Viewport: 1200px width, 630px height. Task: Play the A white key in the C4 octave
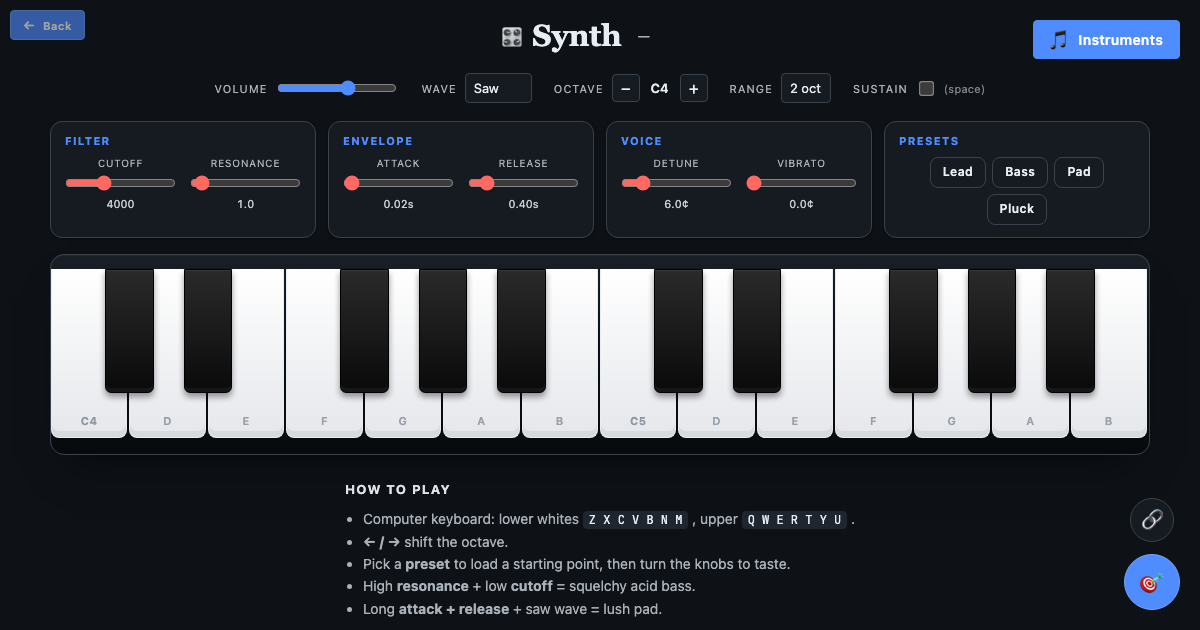pyautogui.click(x=481, y=415)
